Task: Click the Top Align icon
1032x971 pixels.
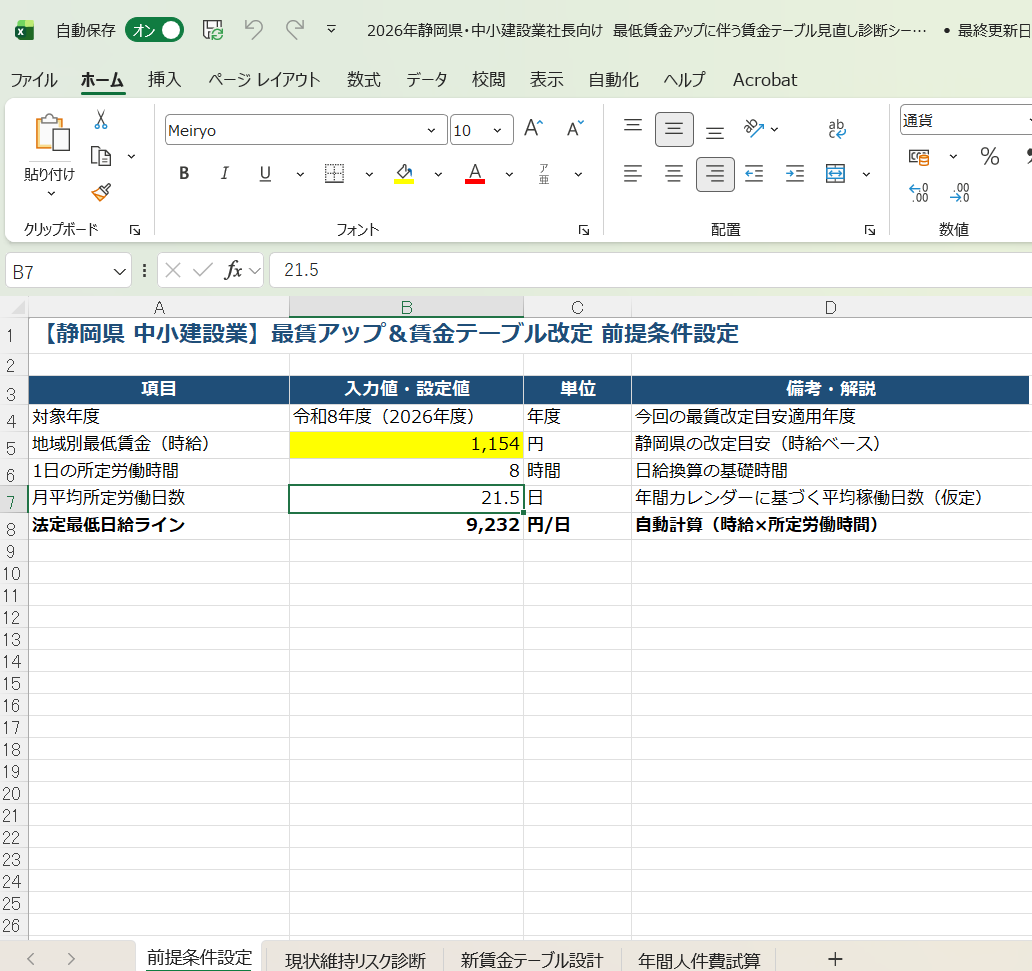Action: tap(633, 126)
